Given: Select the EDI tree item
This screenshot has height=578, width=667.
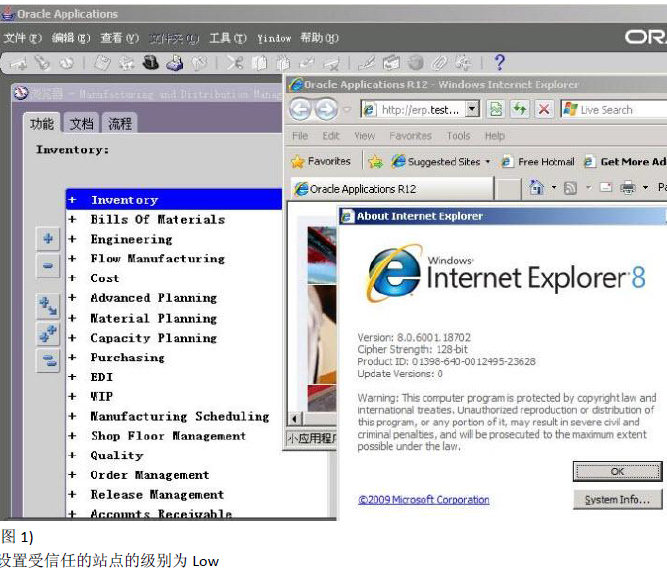Looking at the screenshot, I should coord(102,377).
